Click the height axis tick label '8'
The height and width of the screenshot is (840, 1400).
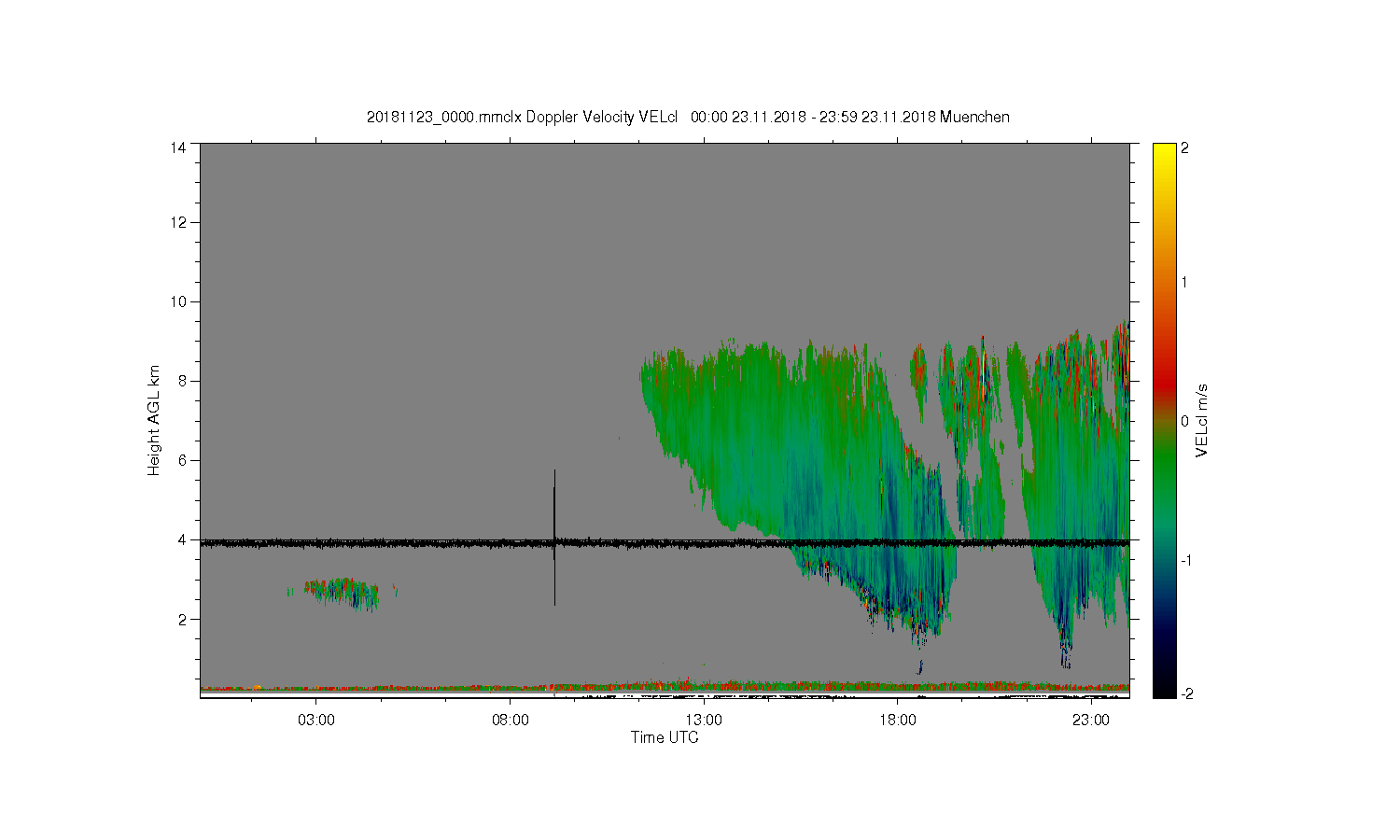(x=182, y=381)
